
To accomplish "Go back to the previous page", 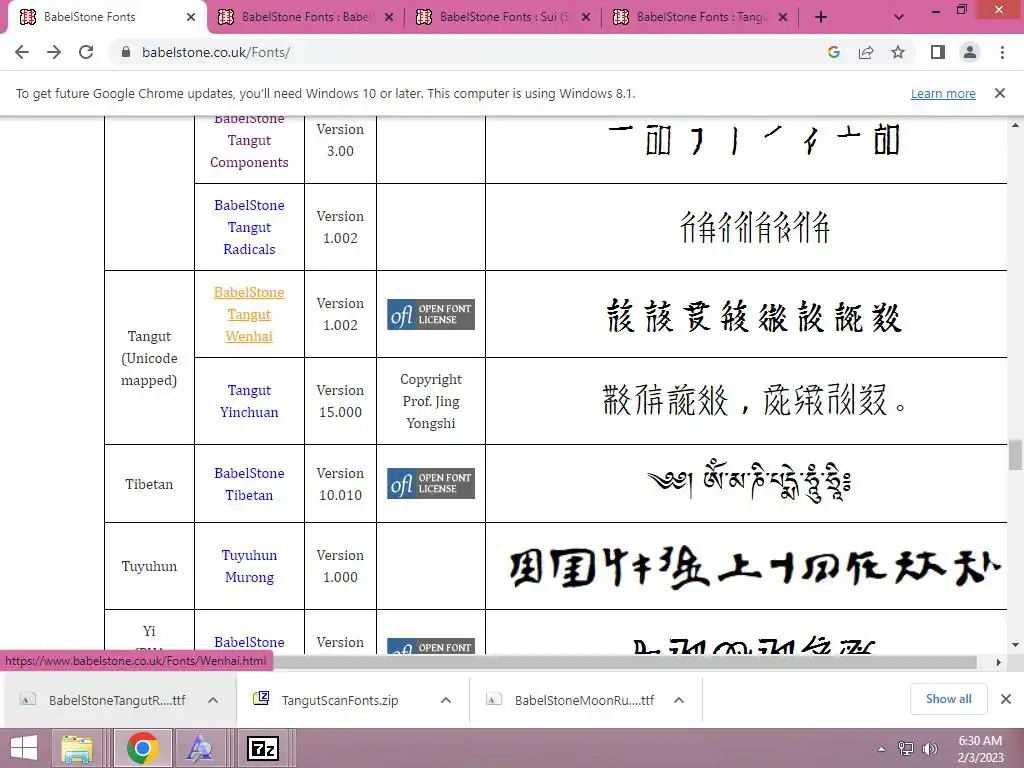I will (x=22, y=52).
